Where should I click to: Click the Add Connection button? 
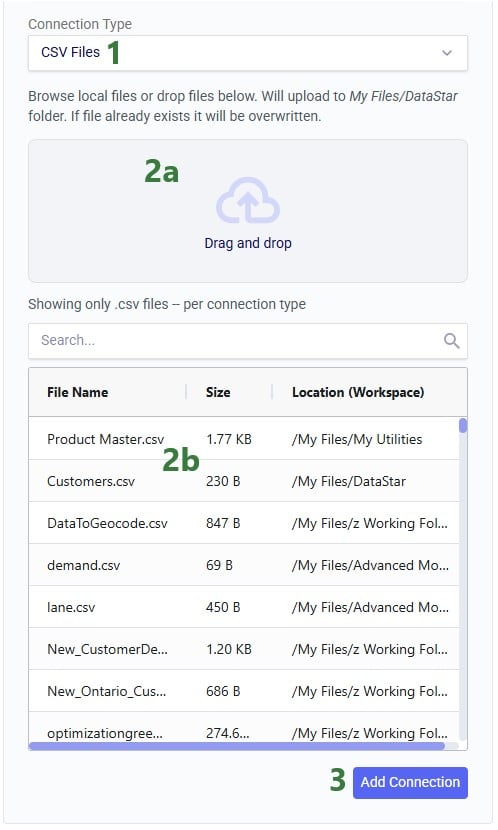pos(410,782)
